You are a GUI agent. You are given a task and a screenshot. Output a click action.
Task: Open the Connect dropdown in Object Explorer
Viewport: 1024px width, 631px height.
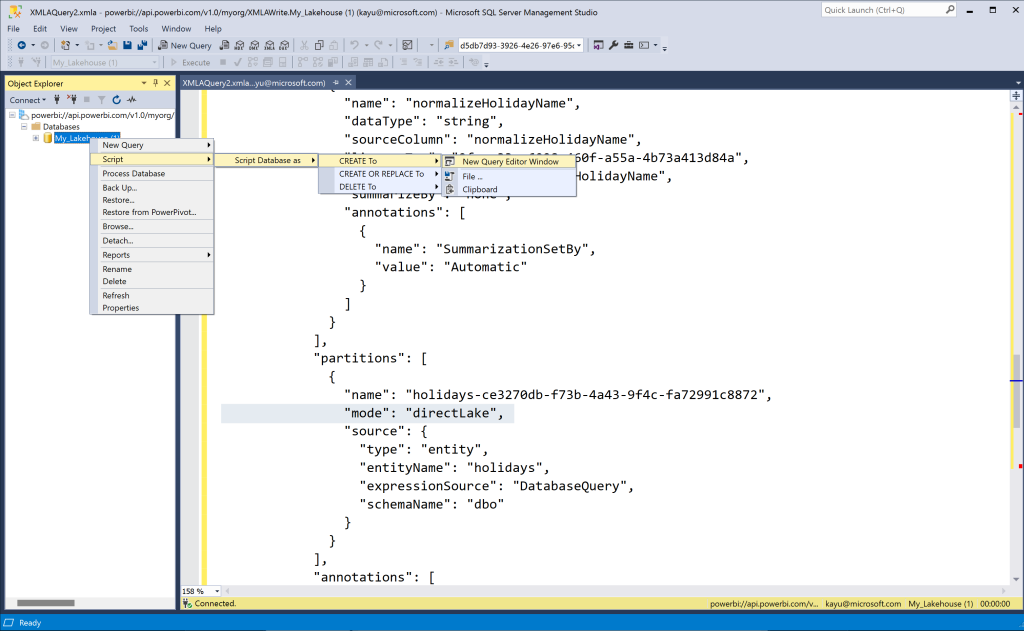tap(27, 100)
